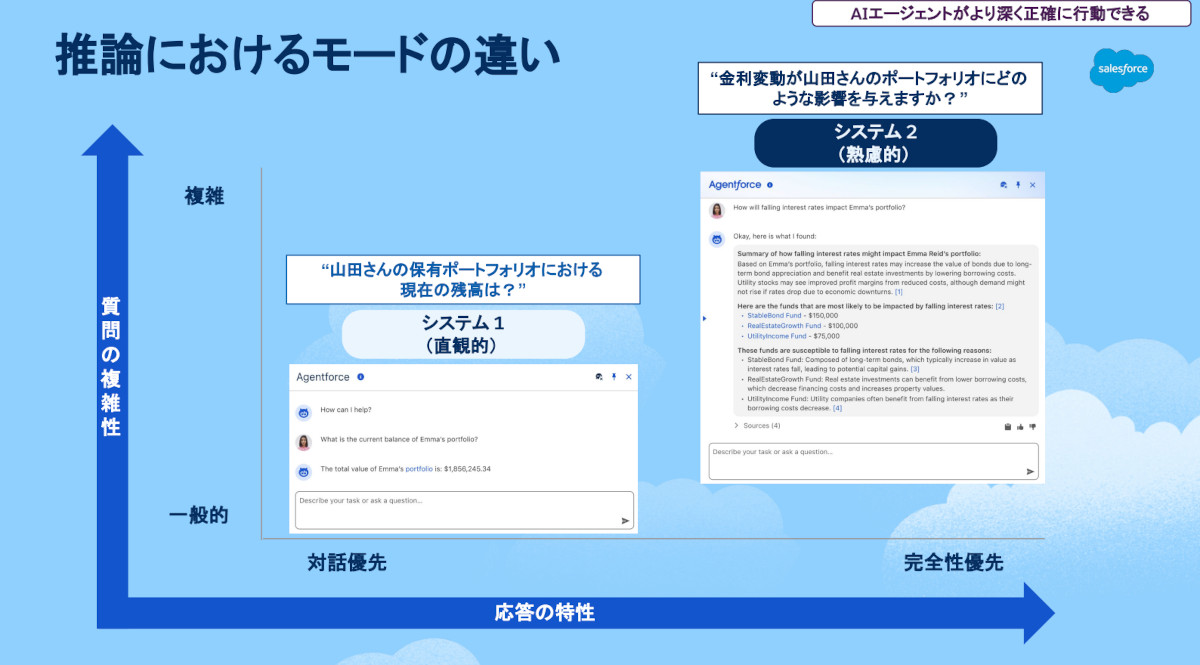Click citation [3] after the StableBond explanation
1200x665 pixels.
[x=915, y=369]
